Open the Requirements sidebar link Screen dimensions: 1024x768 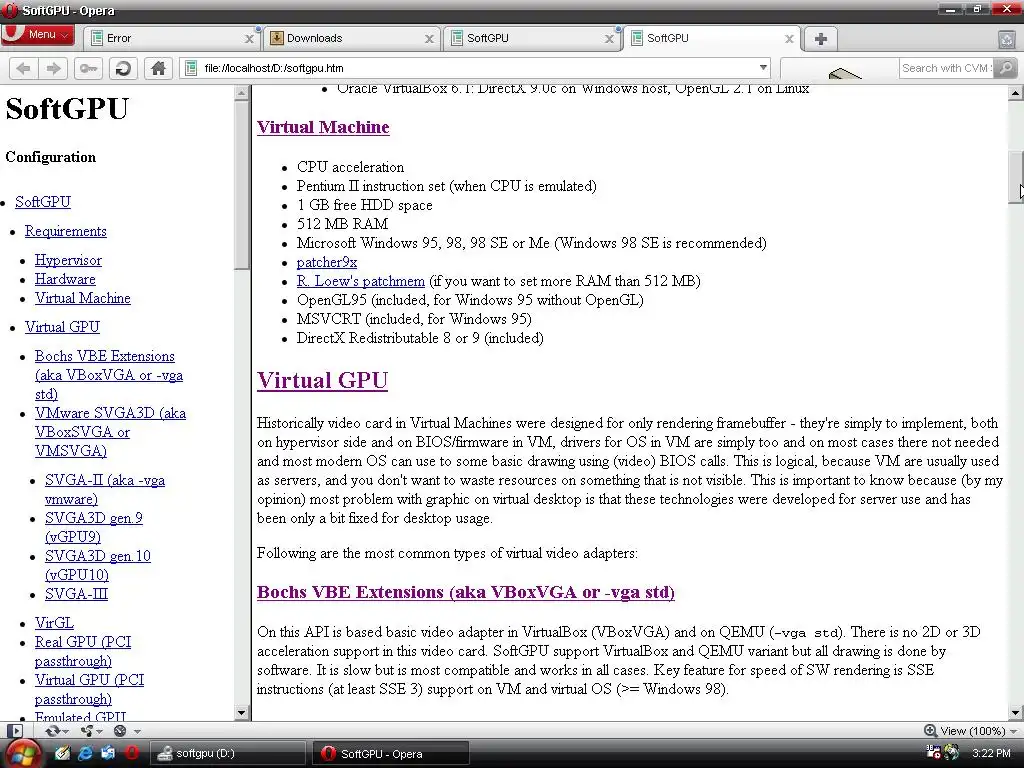pos(65,231)
